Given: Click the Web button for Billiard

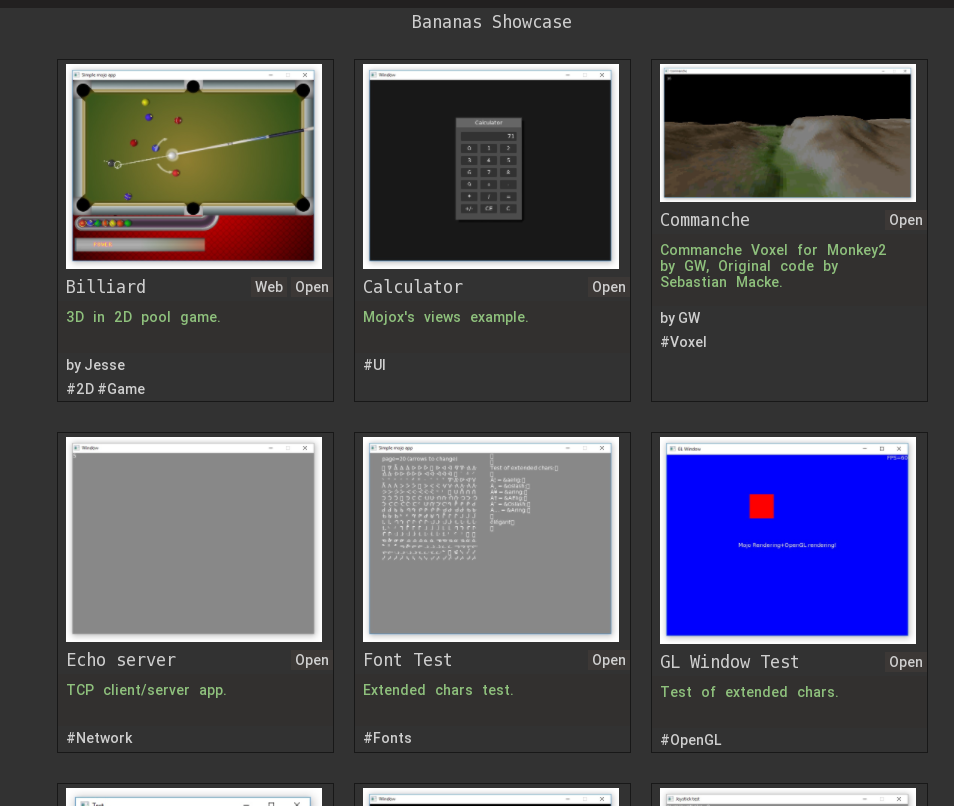Looking at the screenshot, I should point(269,287).
